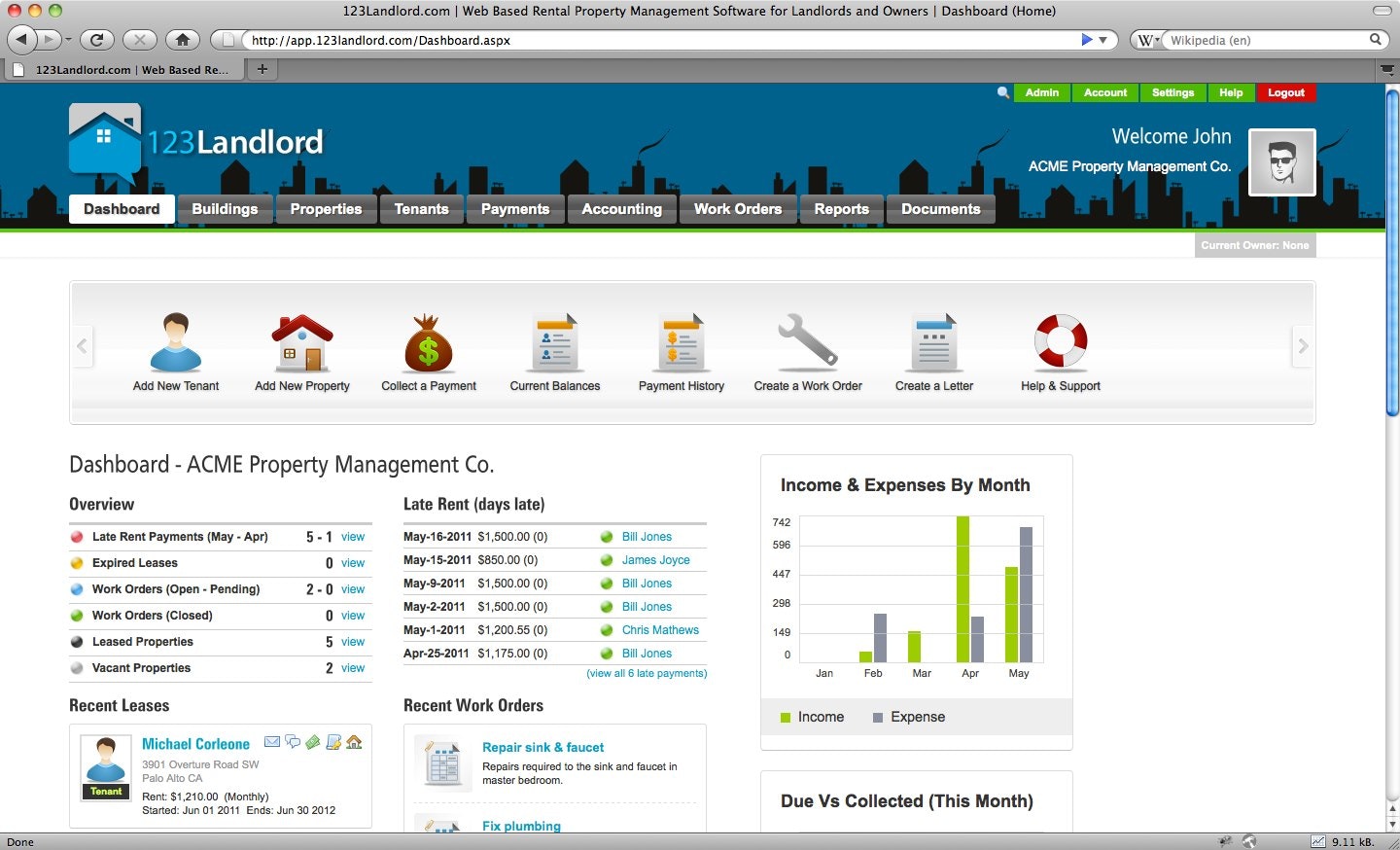This screenshot has height=850, width=1400.
Task: Click the blue Go arrow in the address bar
Action: [1087, 40]
